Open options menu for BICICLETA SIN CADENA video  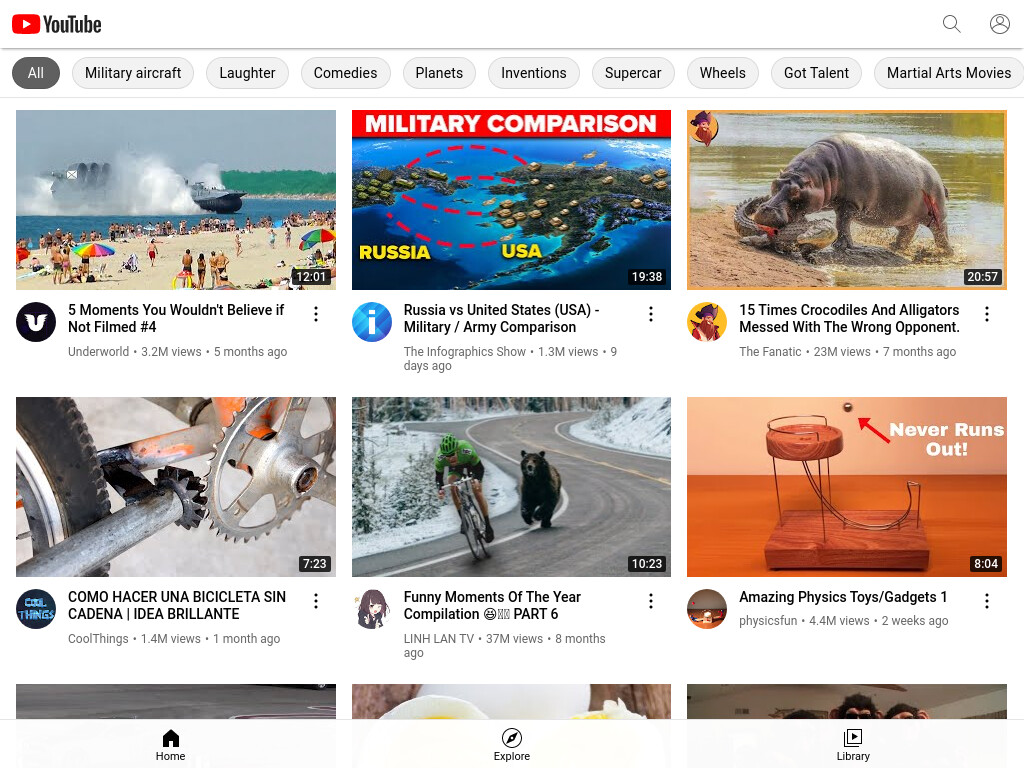315,601
